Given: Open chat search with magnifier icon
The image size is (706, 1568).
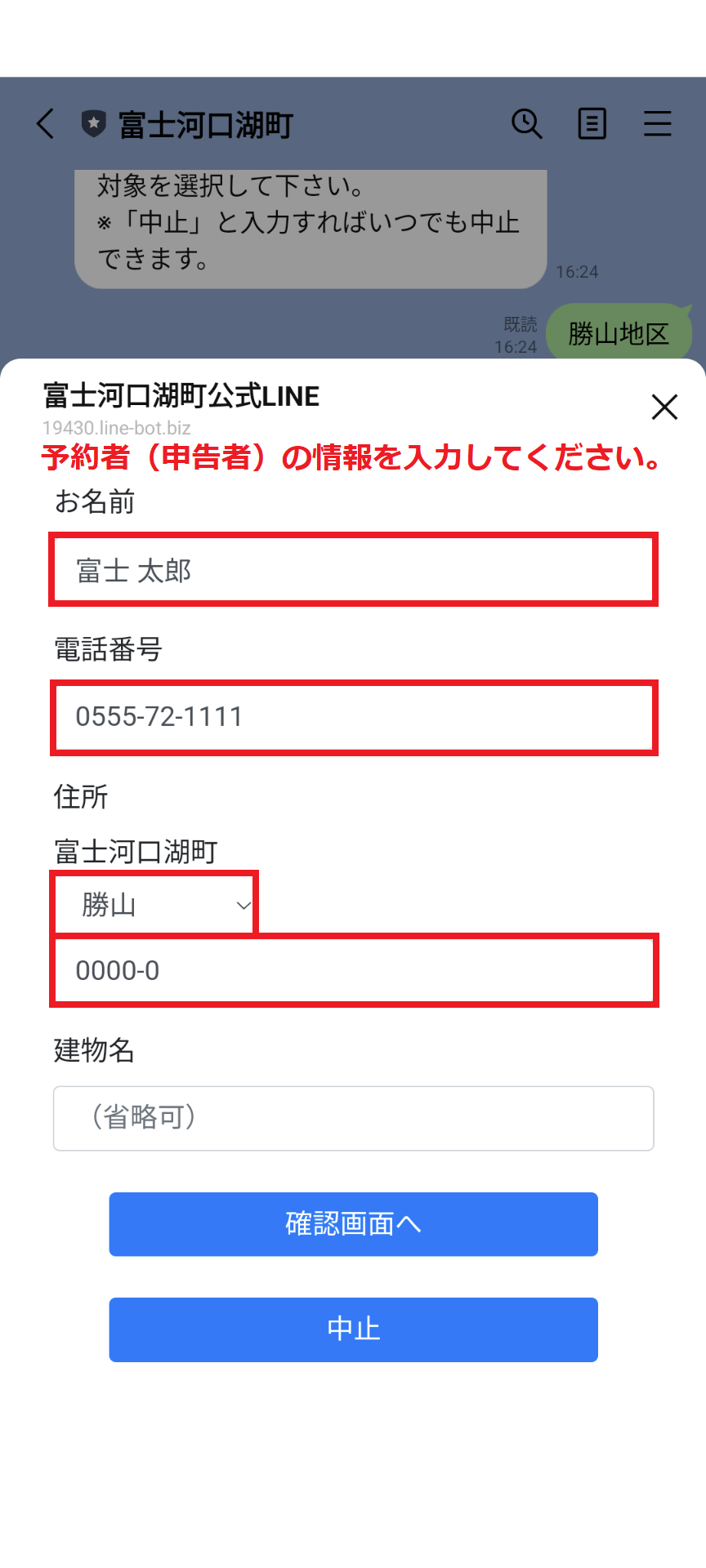Looking at the screenshot, I should tap(526, 124).
